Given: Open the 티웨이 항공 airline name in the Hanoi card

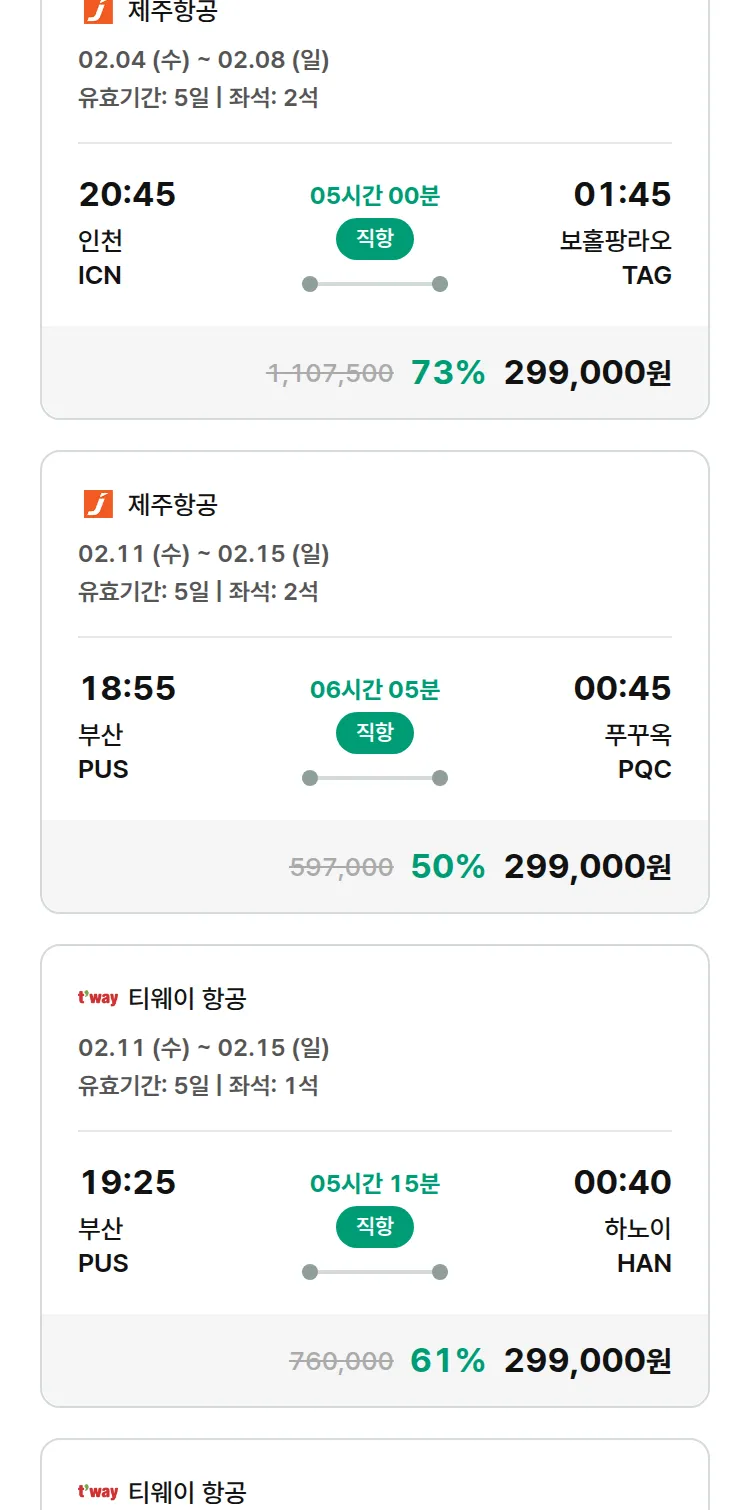Looking at the screenshot, I should [187, 998].
